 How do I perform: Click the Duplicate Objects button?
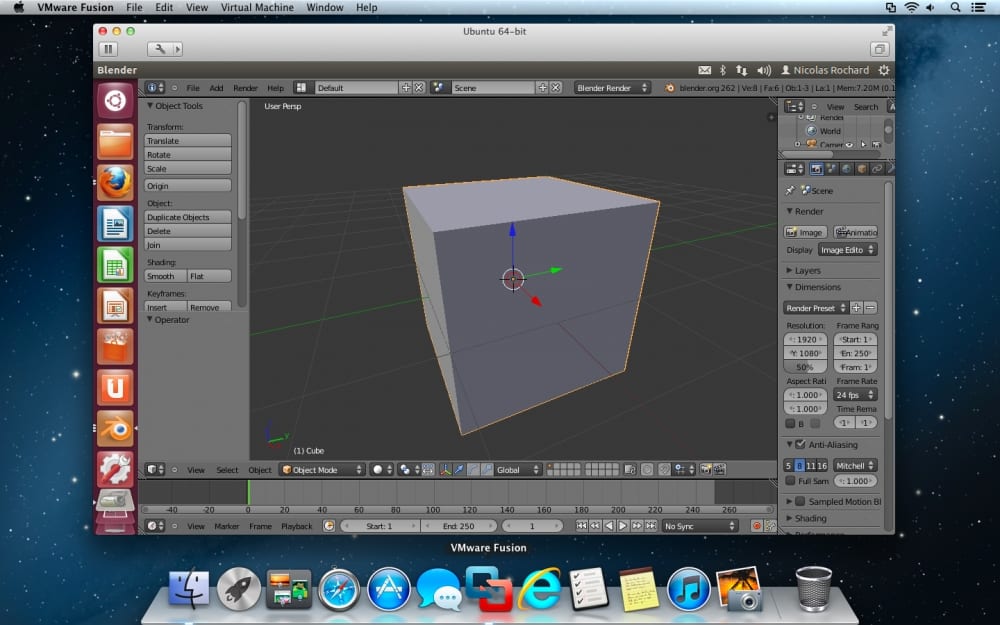188,217
